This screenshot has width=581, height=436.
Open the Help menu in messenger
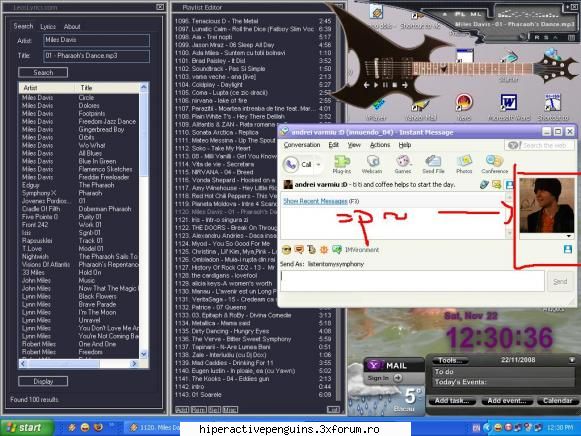point(405,145)
